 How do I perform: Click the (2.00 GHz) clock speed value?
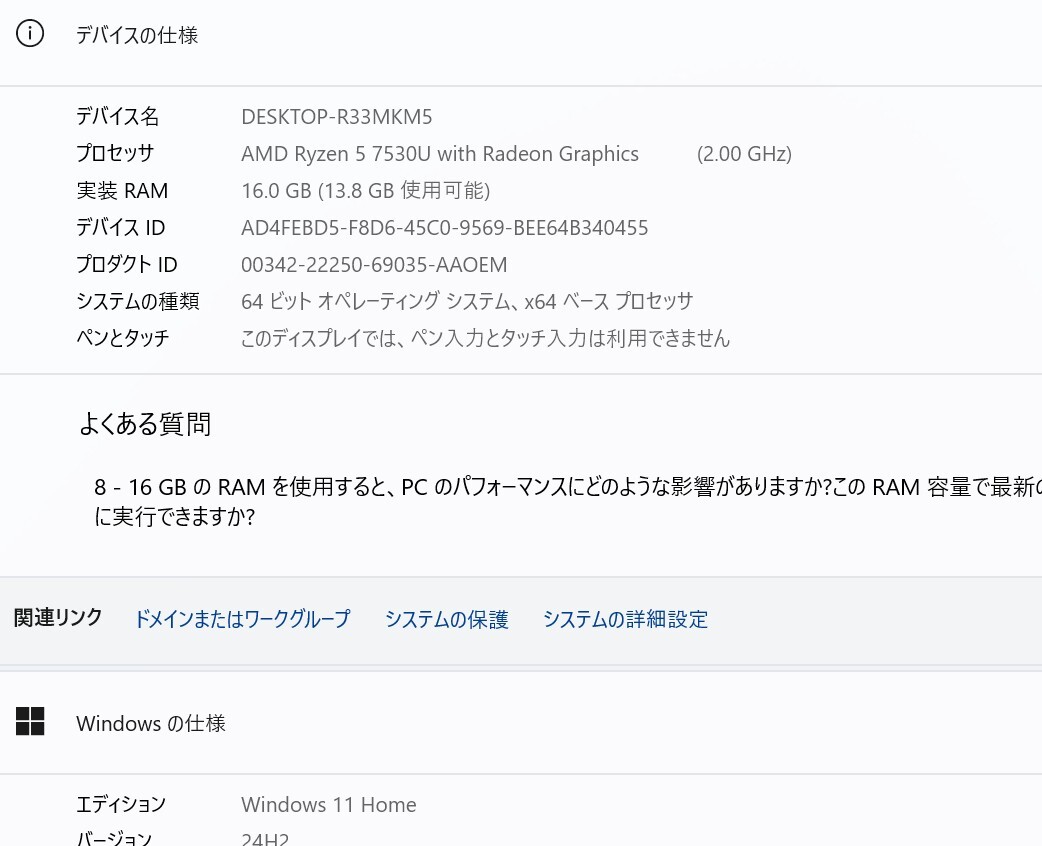(x=744, y=154)
